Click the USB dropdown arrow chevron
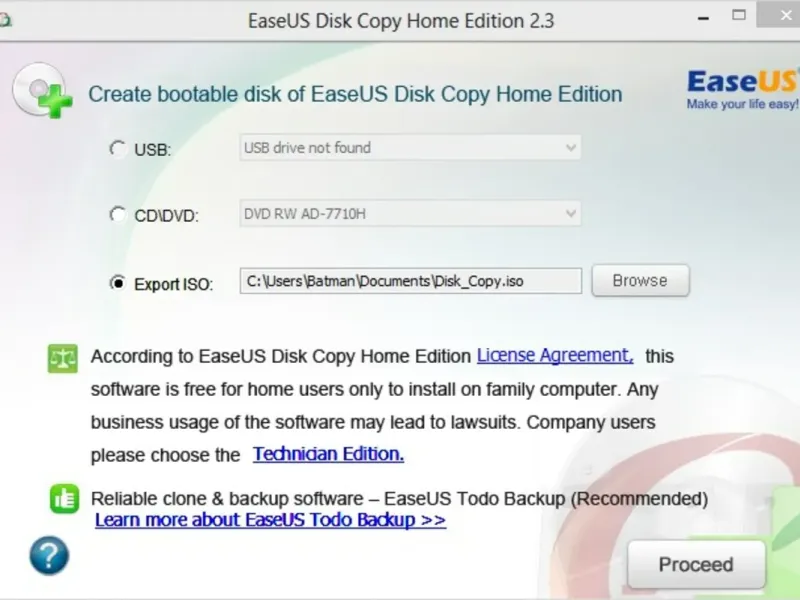Image resolution: width=800 pixels, height=600 pixels. (571, 148)
